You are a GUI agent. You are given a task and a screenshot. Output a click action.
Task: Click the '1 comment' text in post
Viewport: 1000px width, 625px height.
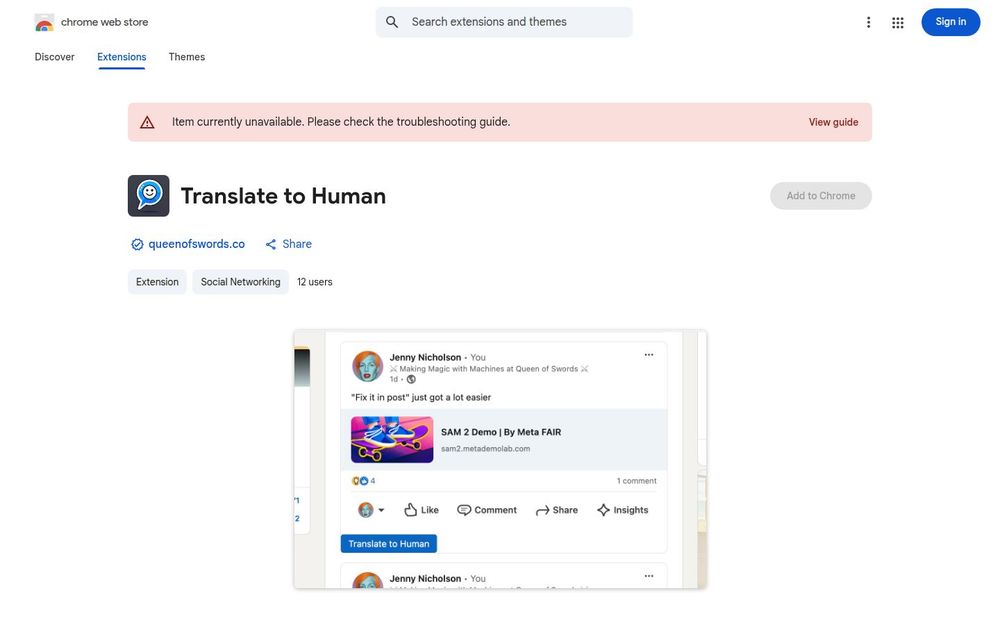(636, 481)
